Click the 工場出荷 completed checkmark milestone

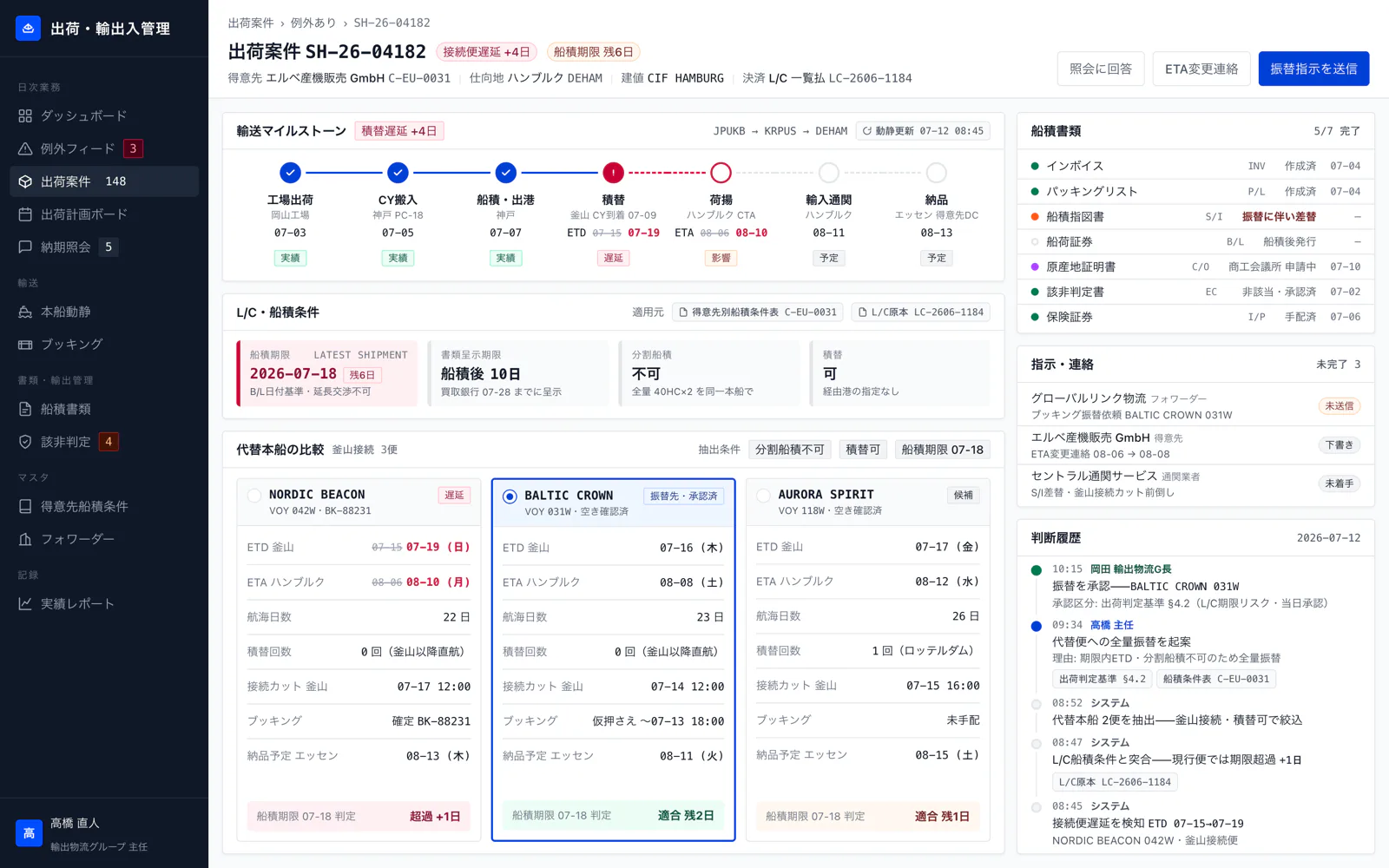(291, 173)
